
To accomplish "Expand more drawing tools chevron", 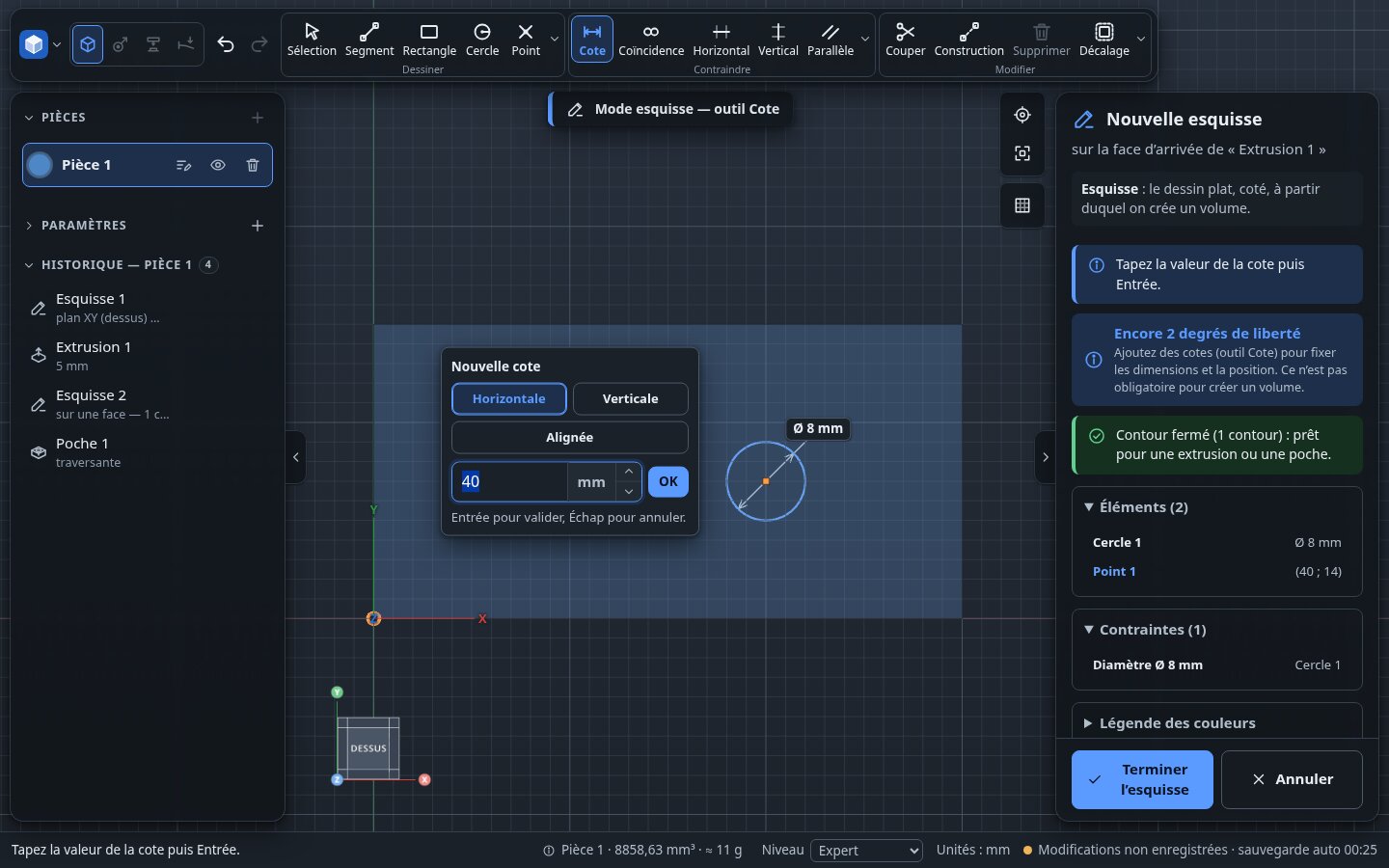I will [x=555, y=40].
